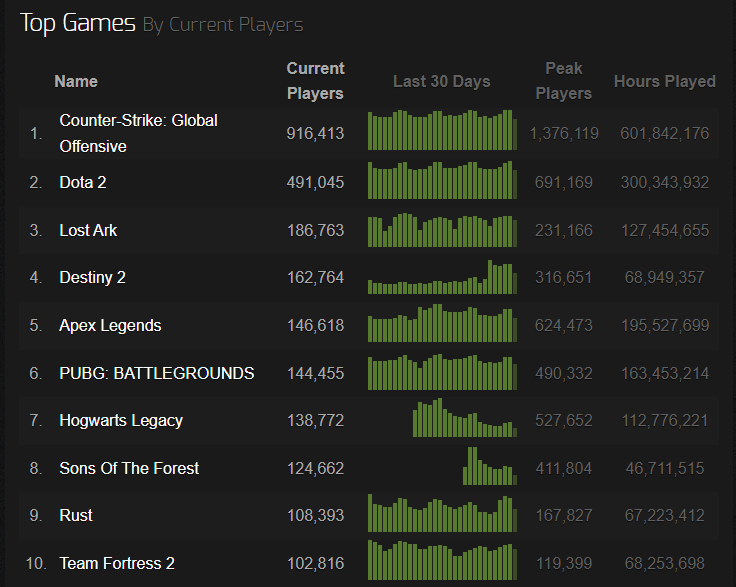Select peak players value 316,651

[564, 277]
